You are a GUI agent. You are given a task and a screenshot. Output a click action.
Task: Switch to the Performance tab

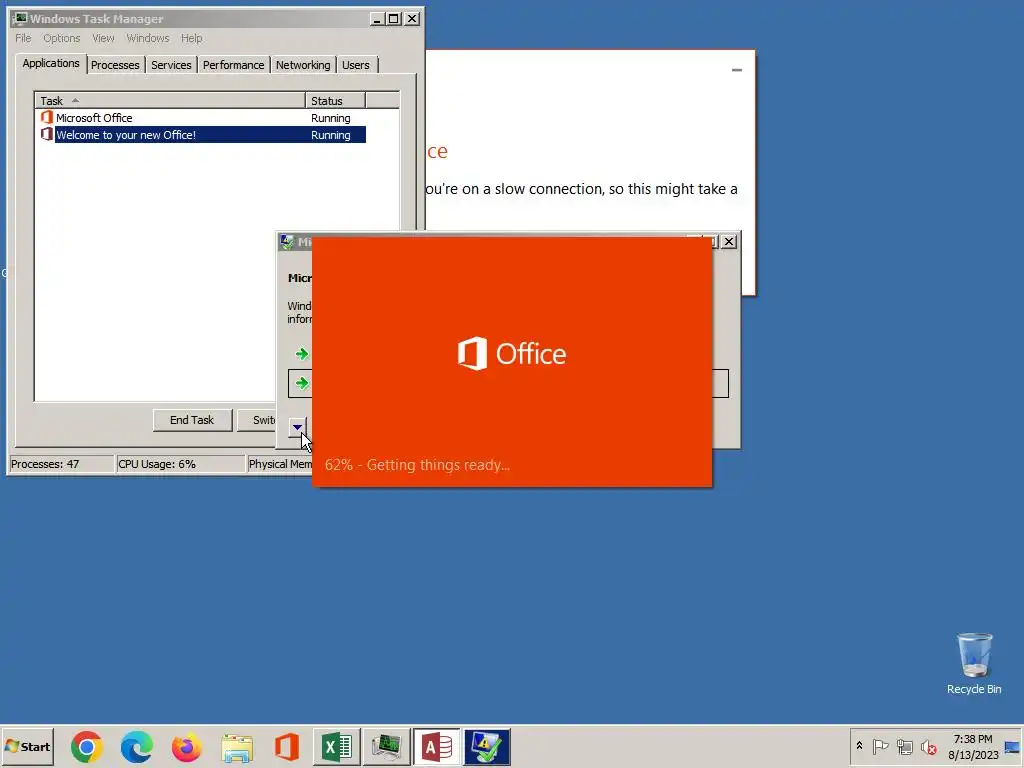[233, 65]
